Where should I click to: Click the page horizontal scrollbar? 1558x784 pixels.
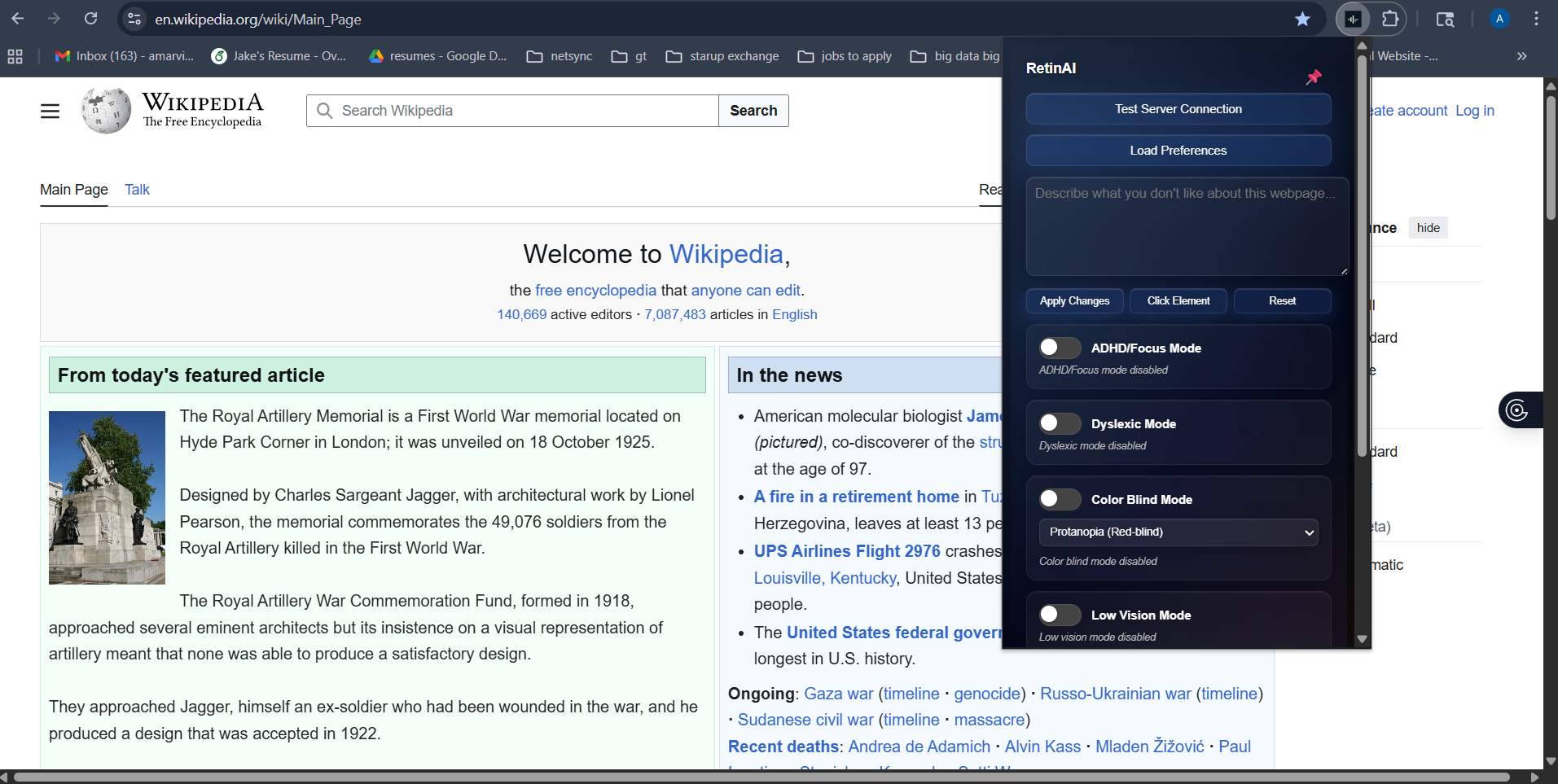(762, 777)
